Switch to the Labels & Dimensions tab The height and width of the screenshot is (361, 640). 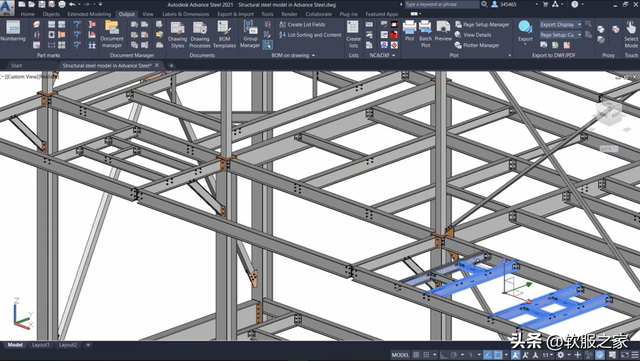point(185,14)
